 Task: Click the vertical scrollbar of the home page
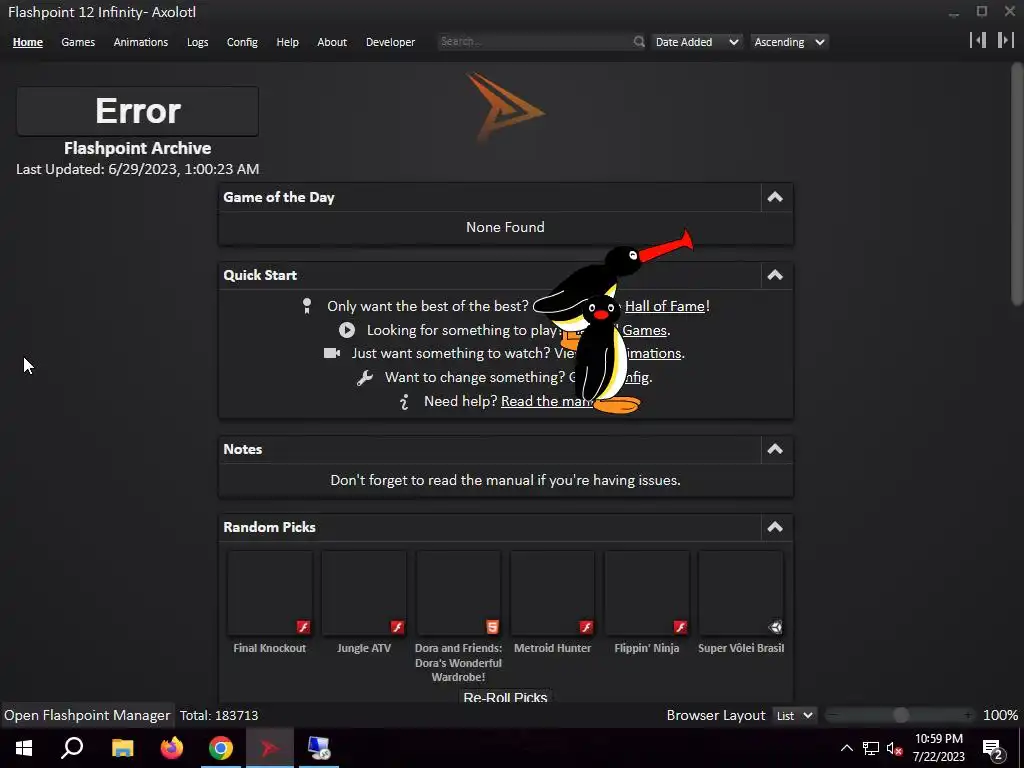[1017, 184]
